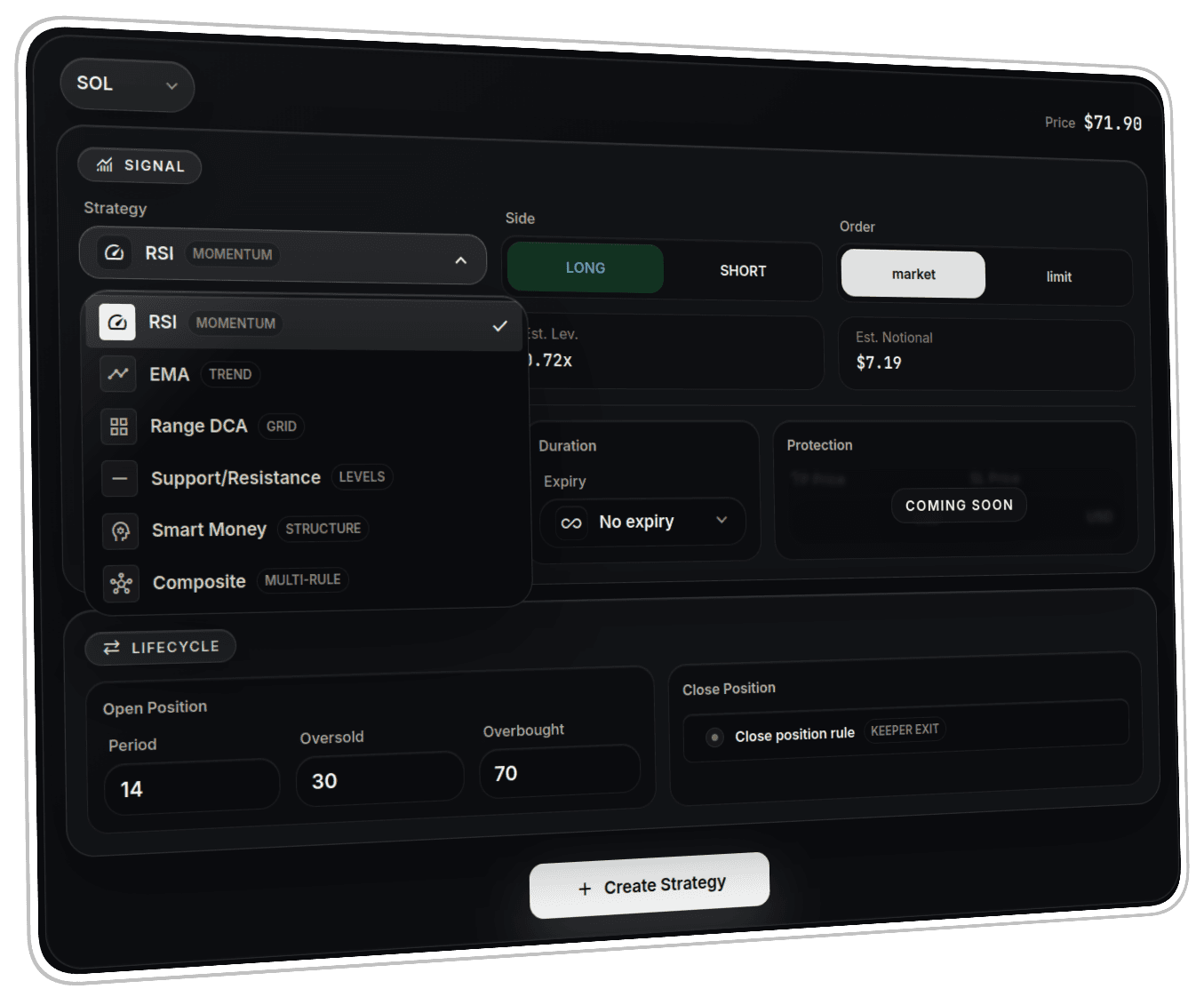Select EMA Trend strategy option
Viewport: 1204px width, 997px height.
pyautogui.click(x=305, y=376)
